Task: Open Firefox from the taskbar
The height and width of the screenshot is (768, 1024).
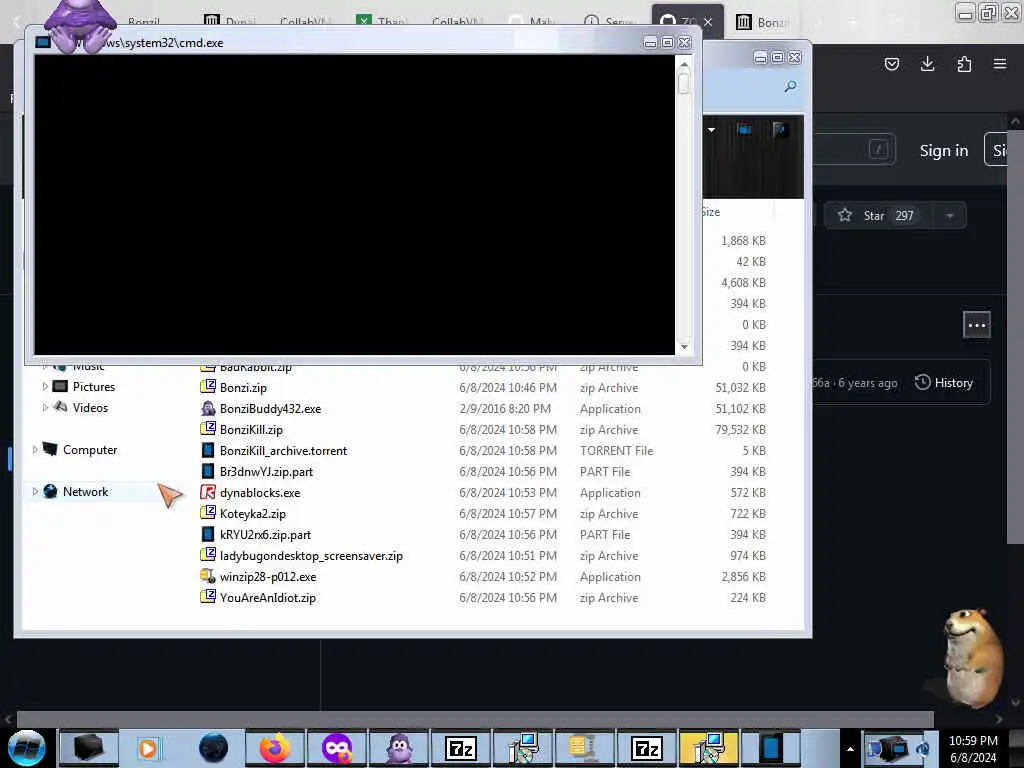Action: (x=275, y=748)
